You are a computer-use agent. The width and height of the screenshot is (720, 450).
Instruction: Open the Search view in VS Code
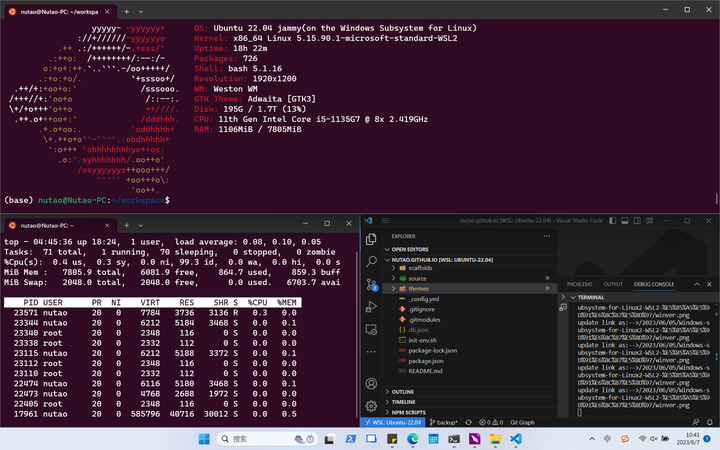(371, 262)
